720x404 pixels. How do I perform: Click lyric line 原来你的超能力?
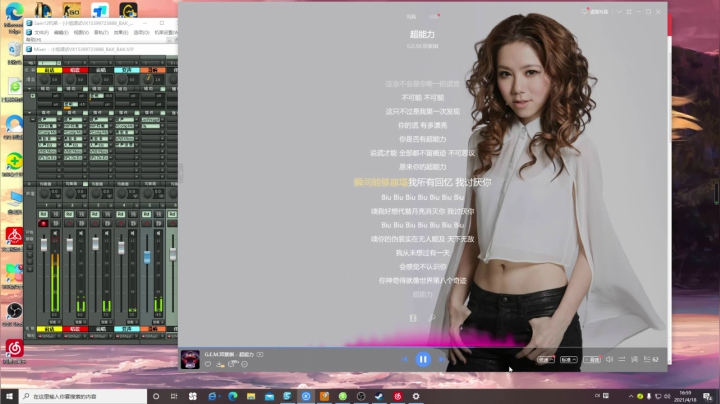(x=422, y=167)
